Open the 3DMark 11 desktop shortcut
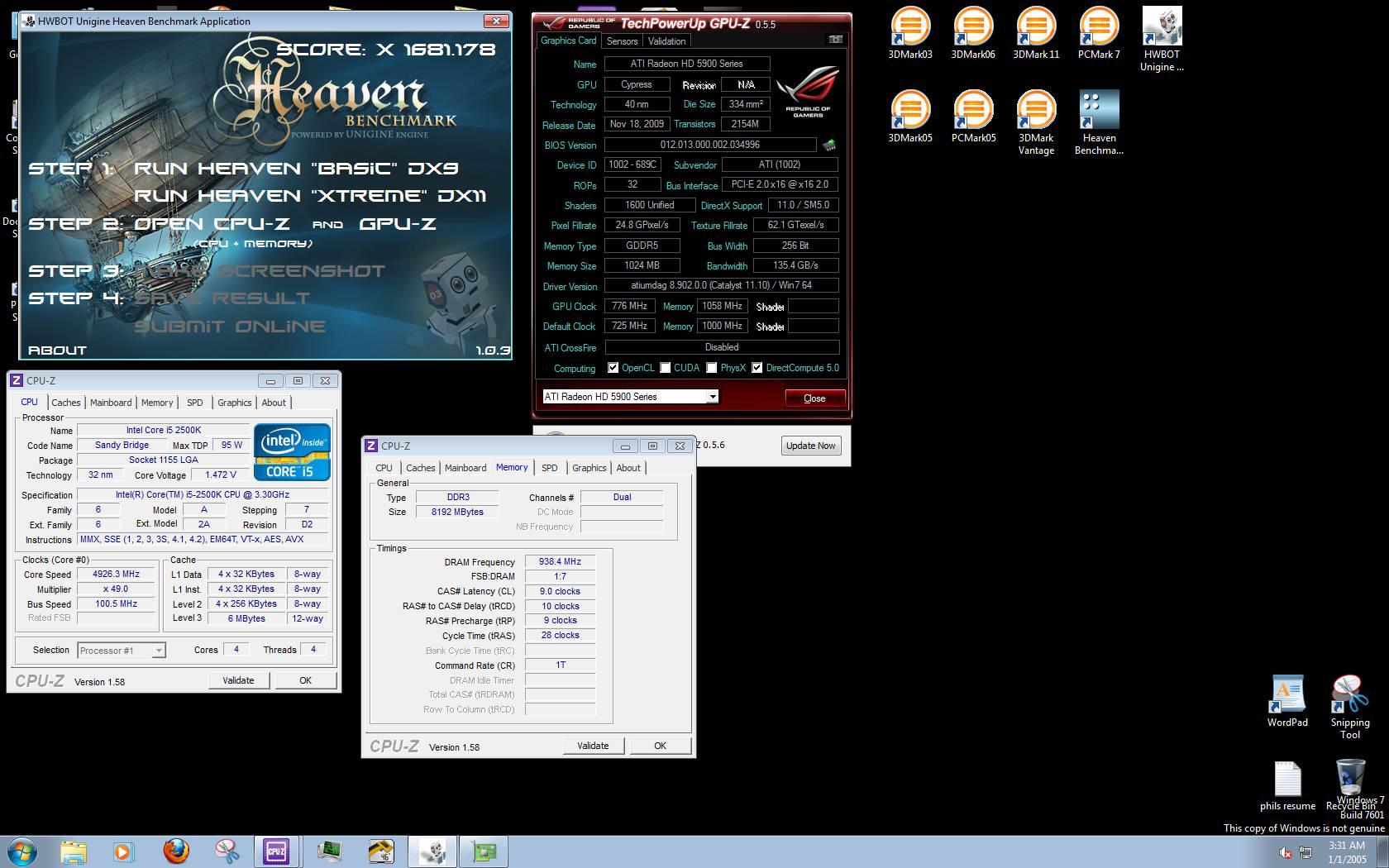The image size is (1389, 868). click(1036, 33)
